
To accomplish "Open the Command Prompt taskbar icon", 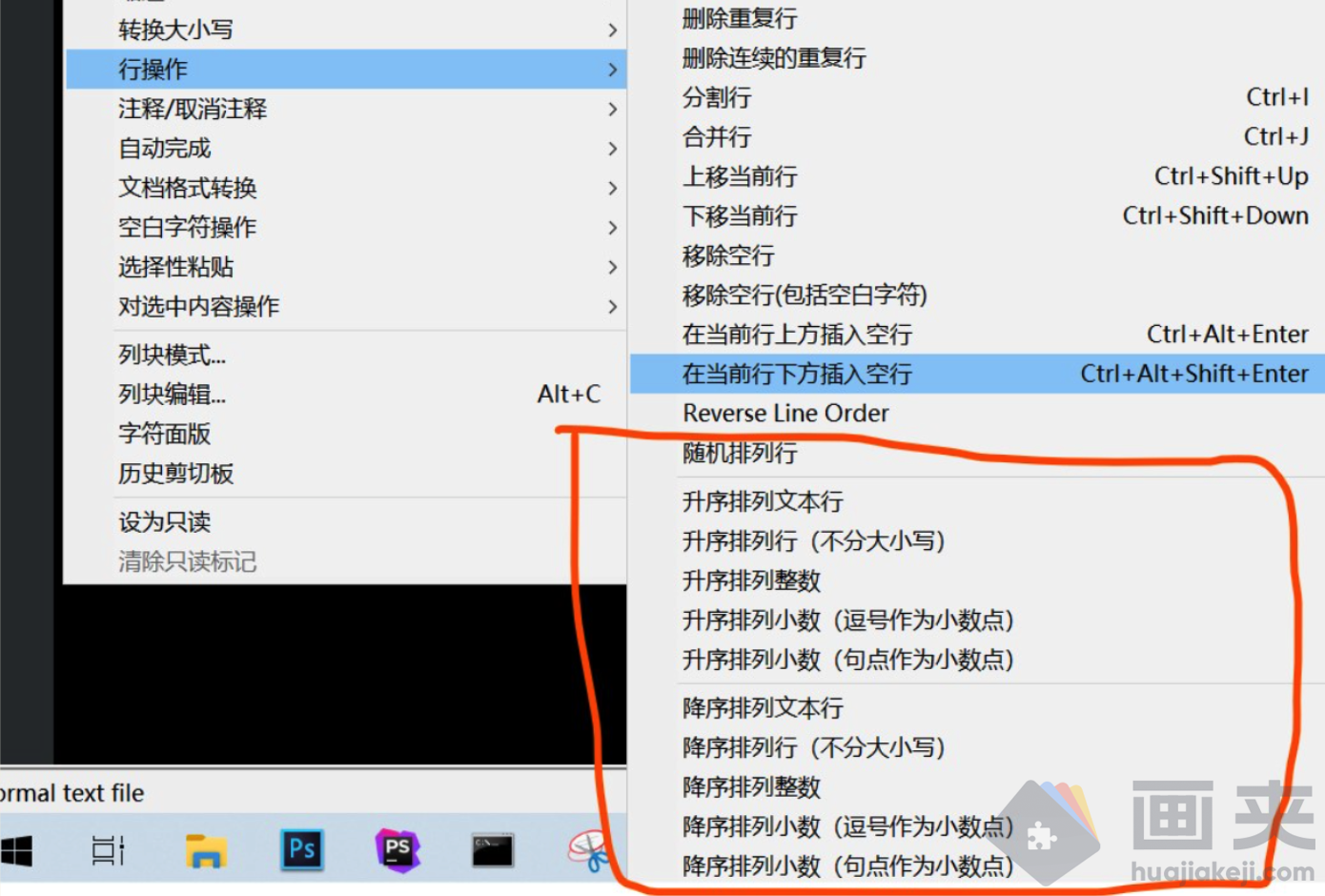I will tap(492, 848).
